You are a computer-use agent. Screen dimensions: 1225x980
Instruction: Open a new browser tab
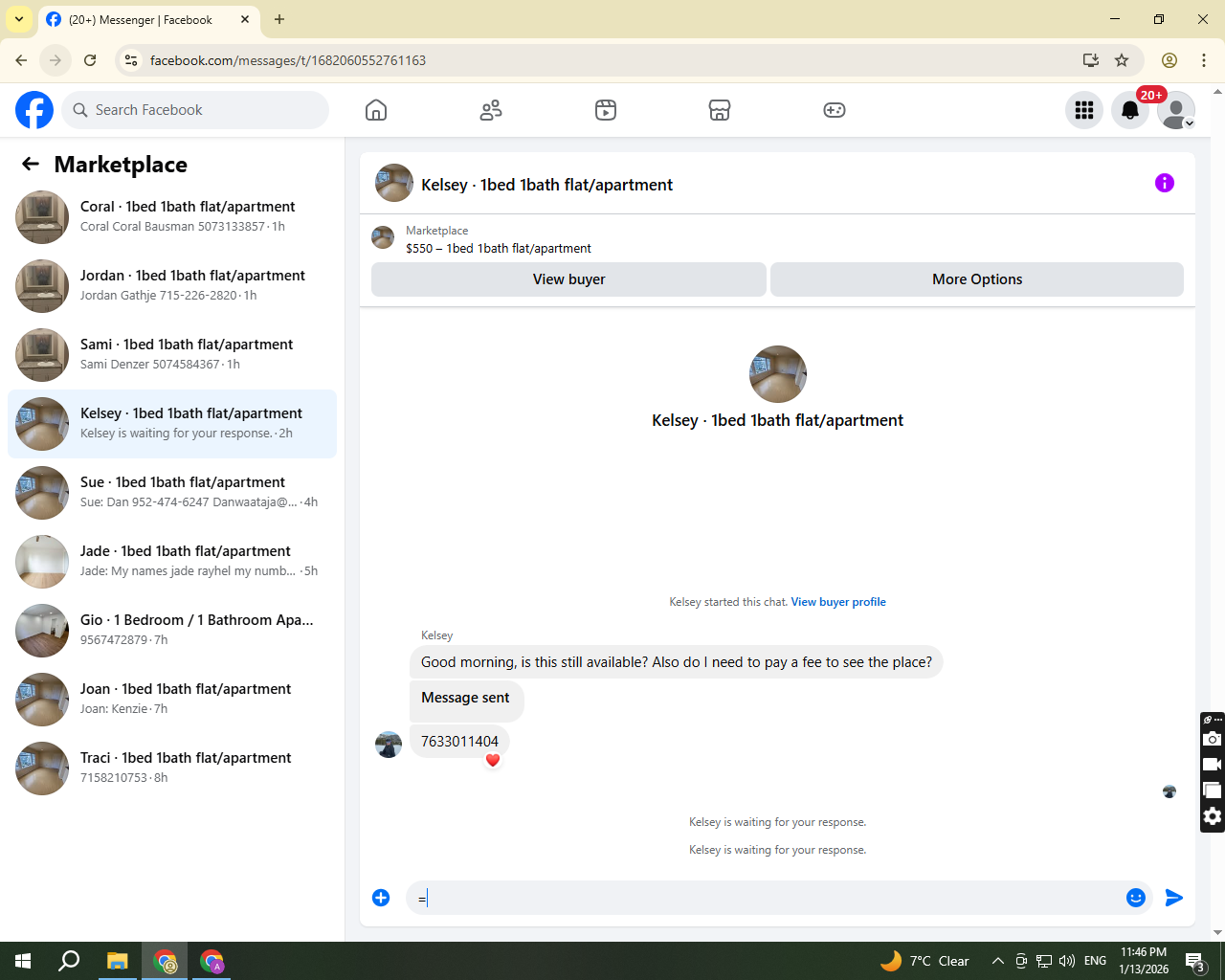point(279,19)
